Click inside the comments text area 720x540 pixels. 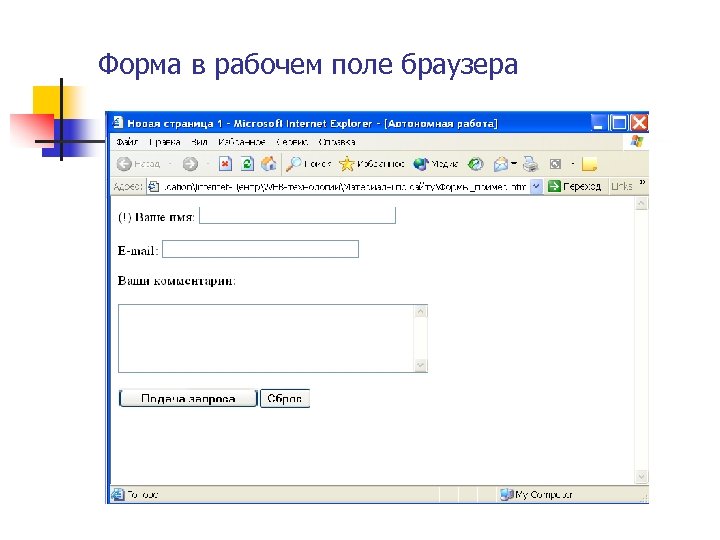pyautogui.click(x=266, y=338)
